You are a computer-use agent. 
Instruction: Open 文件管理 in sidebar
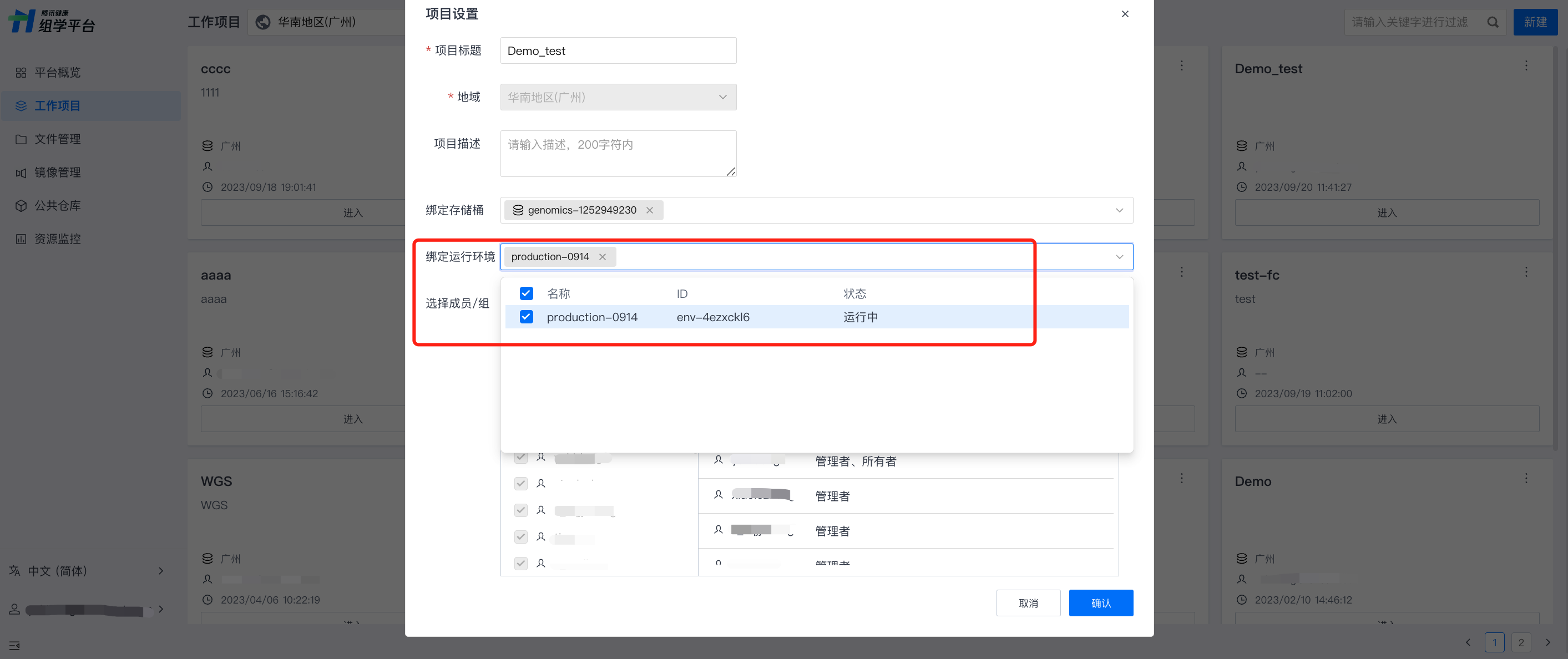pos(57,139)
